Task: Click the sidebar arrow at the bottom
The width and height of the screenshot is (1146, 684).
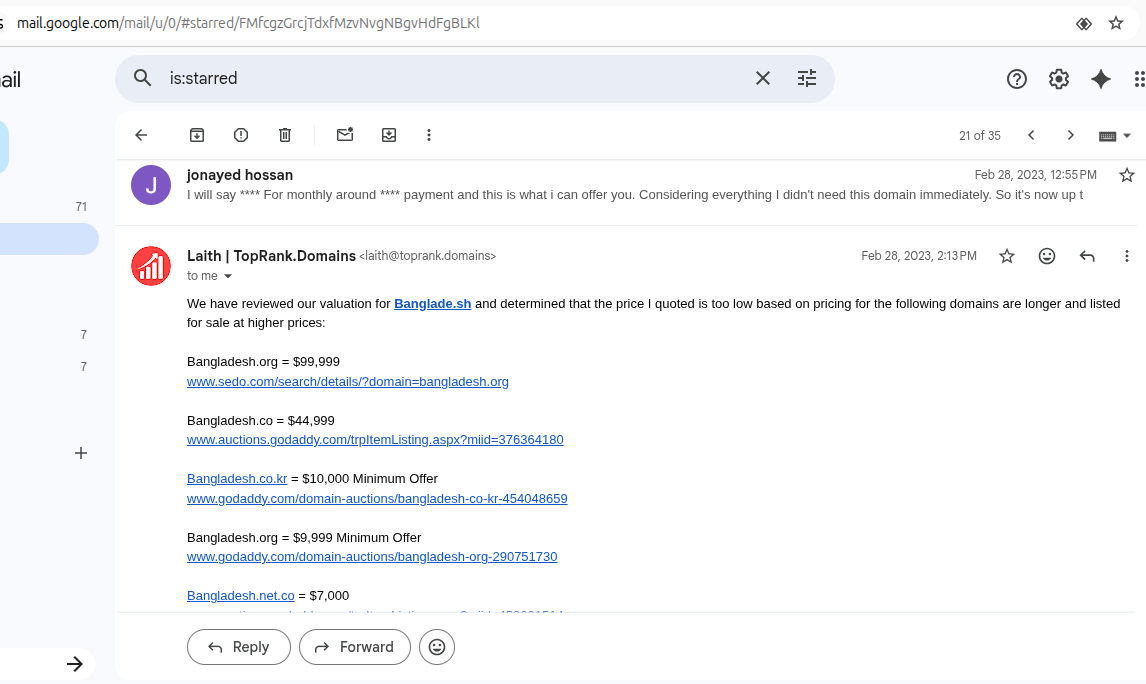Action: click(75, 664)
